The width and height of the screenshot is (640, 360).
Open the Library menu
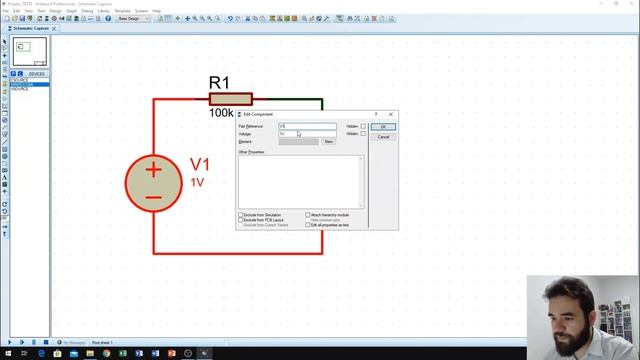click(x=104, y=11)
